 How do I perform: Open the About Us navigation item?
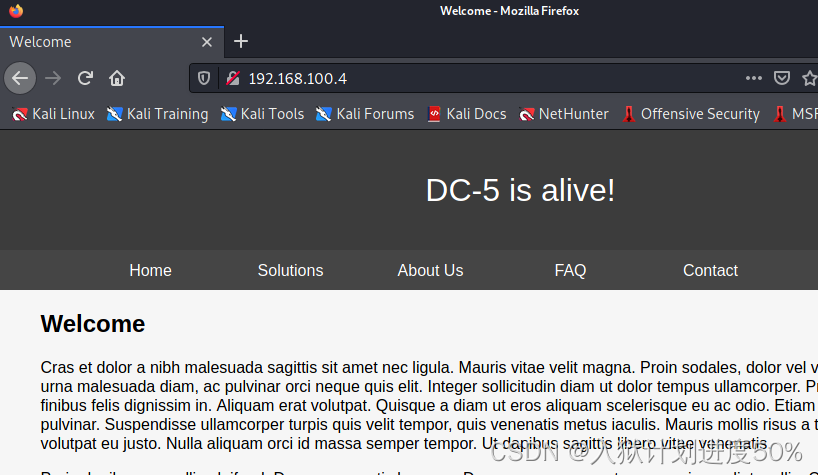[430, 270]
